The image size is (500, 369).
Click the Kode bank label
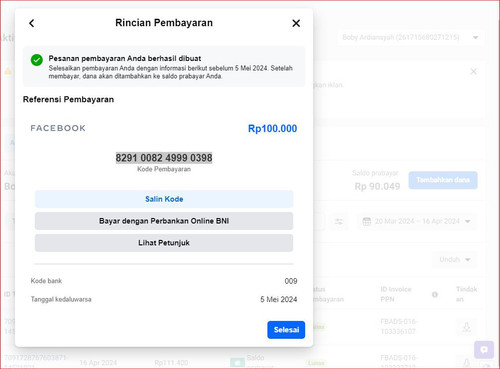coord(46,281)
